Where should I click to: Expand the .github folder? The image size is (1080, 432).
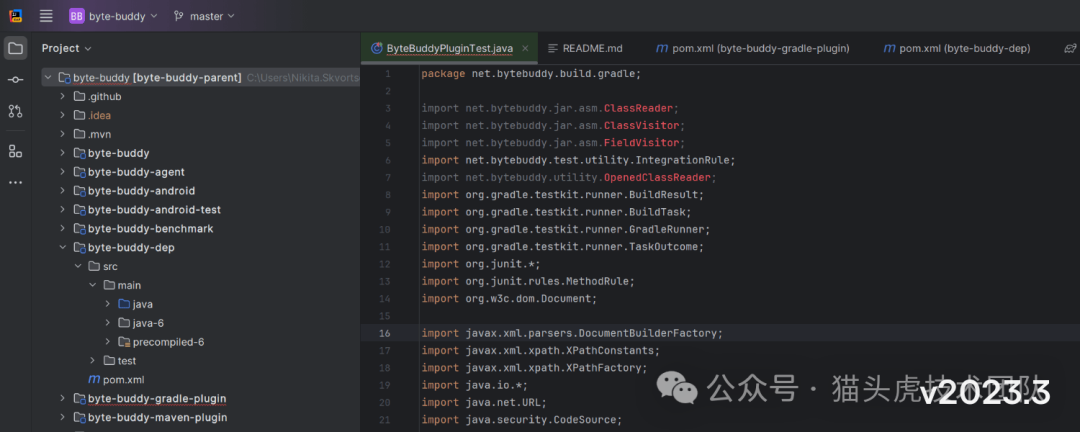point(63,96)
